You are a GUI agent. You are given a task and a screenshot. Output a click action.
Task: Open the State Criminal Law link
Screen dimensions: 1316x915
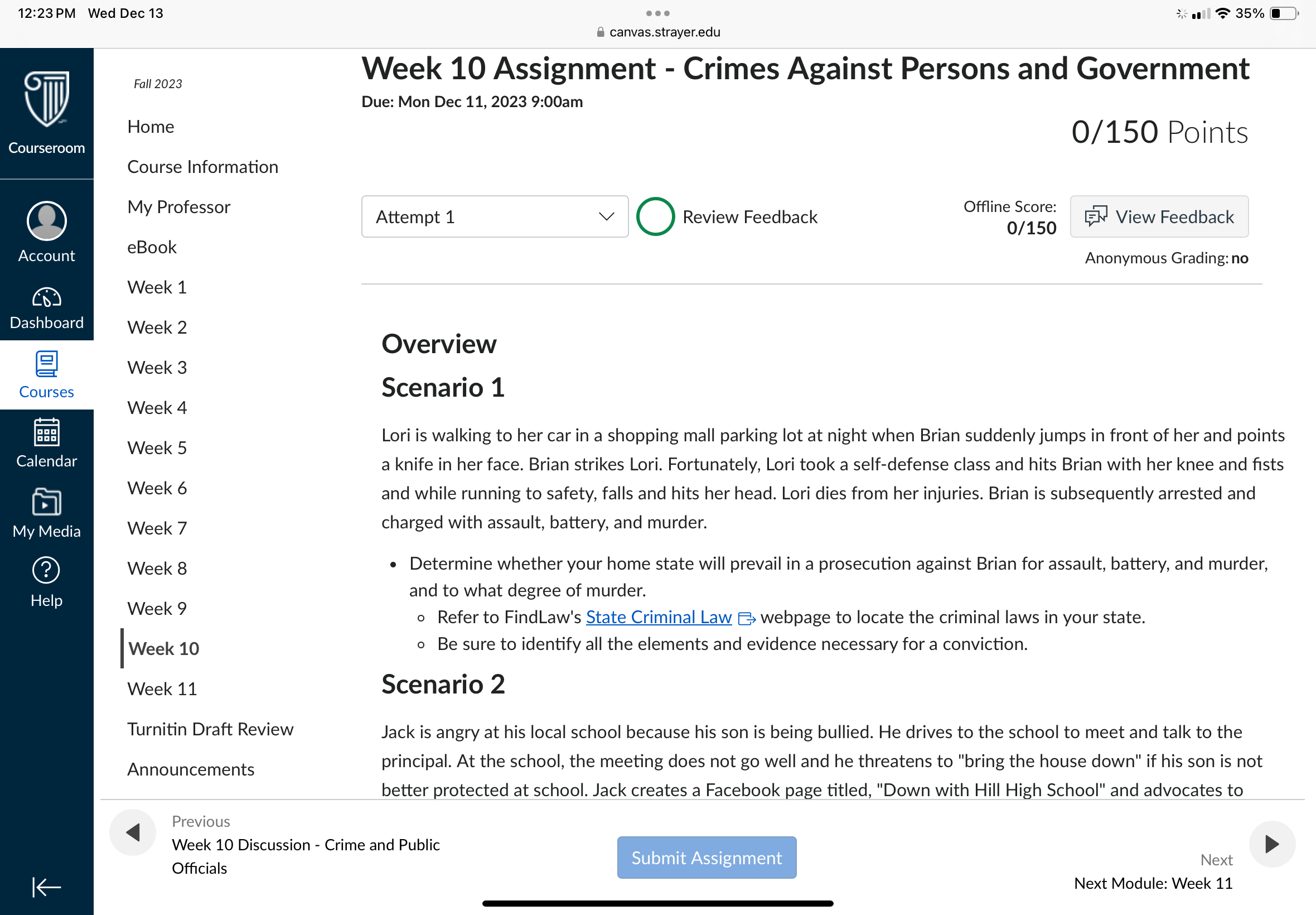tap(659, 617)
